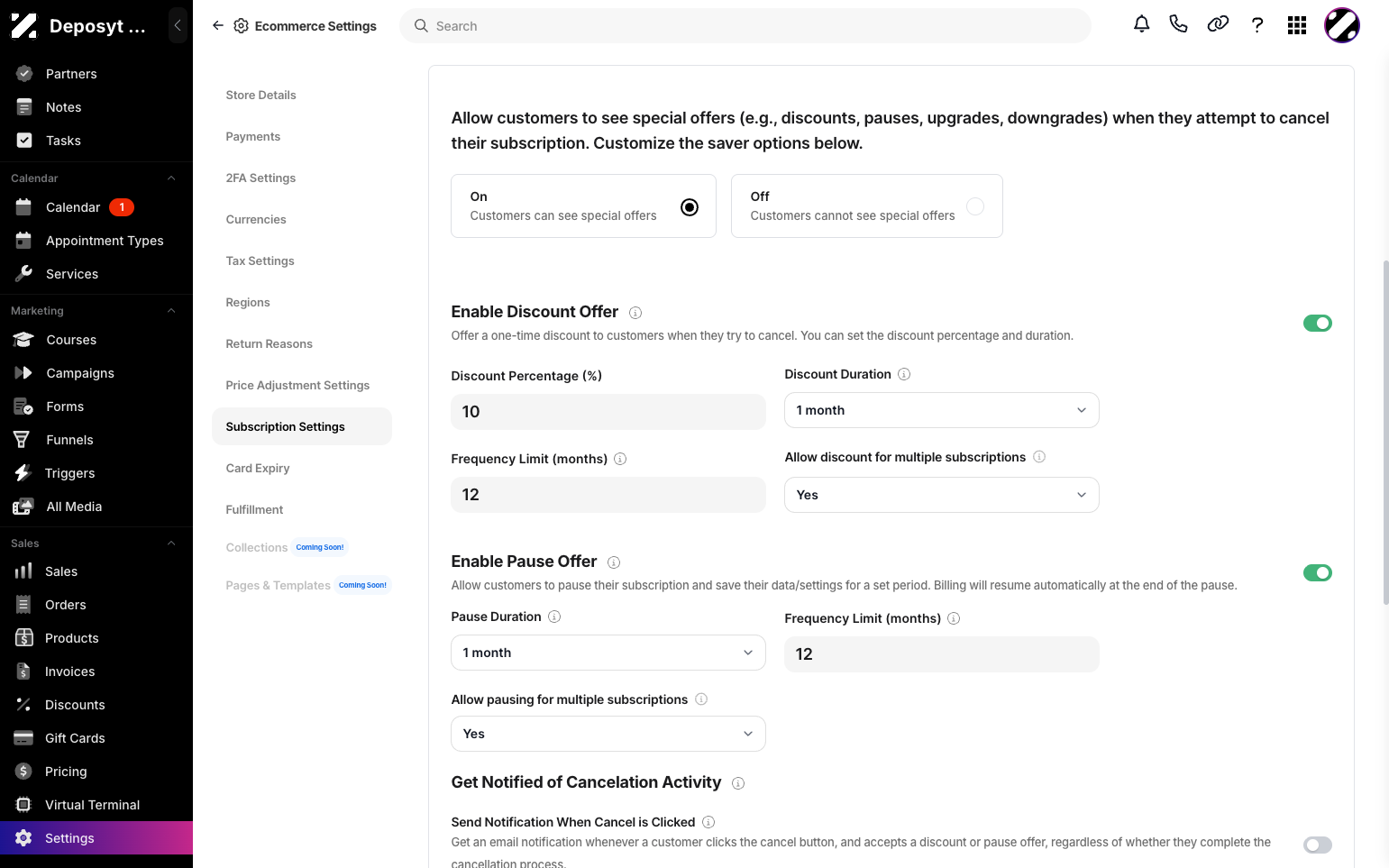Toggle Send Notification When Cancel is Clicked
1389x868 pixels.
(x=1318, y=845)
